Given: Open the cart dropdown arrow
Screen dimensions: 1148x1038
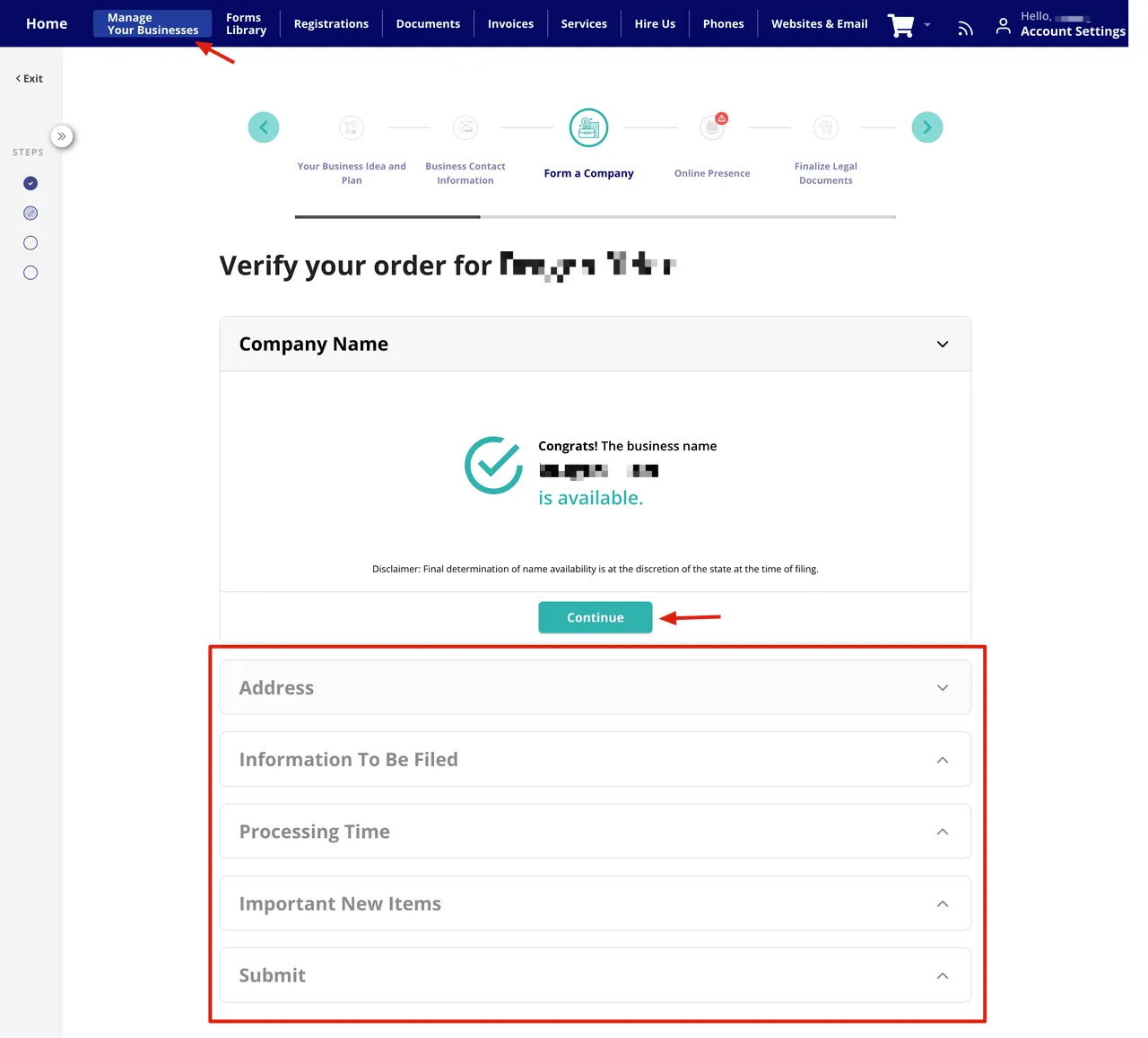Looking at the screenshot, I should (927, 25).
